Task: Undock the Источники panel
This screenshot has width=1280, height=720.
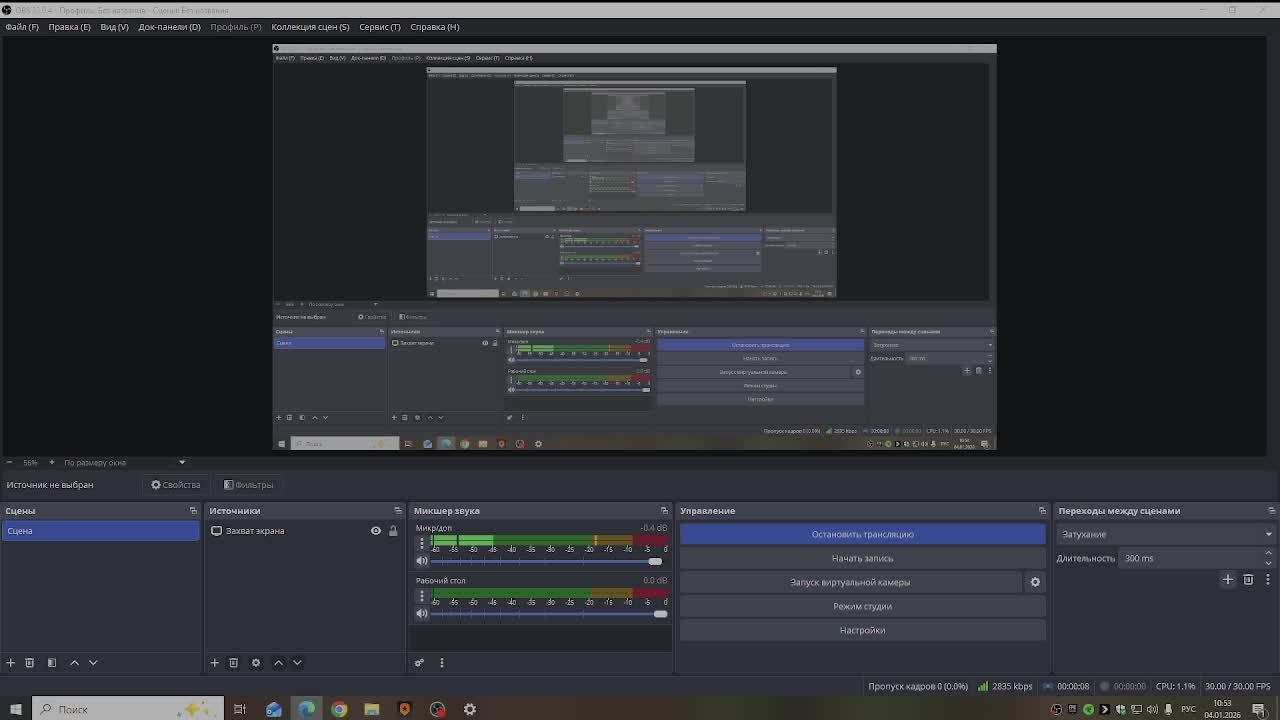Action: coord(397,511)
